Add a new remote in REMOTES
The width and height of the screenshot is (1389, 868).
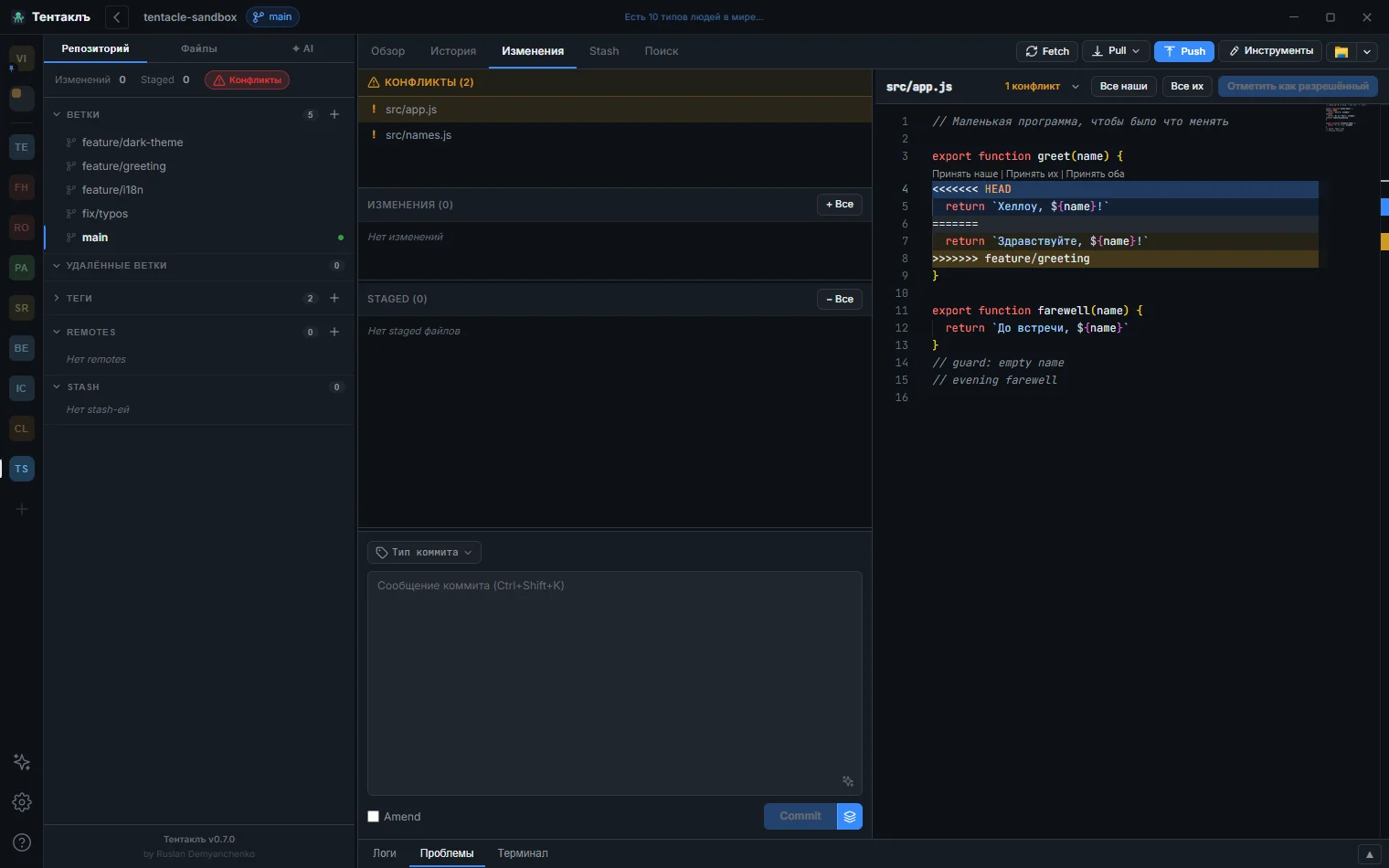pos(334,332)
